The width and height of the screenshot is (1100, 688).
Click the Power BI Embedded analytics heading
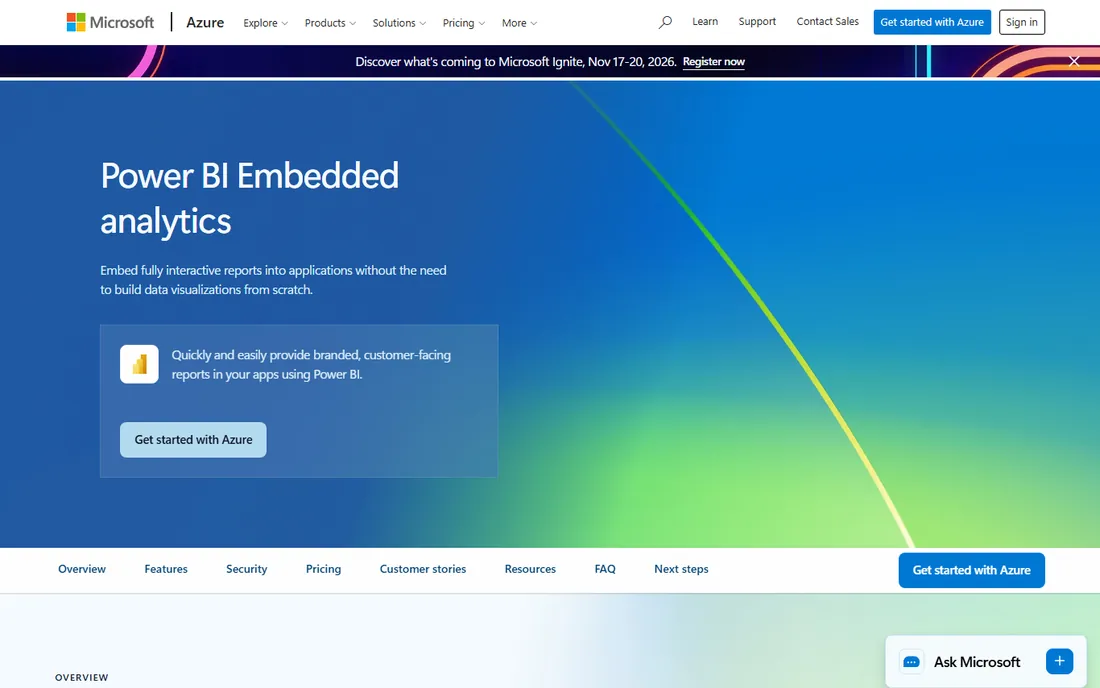(249, 198)
